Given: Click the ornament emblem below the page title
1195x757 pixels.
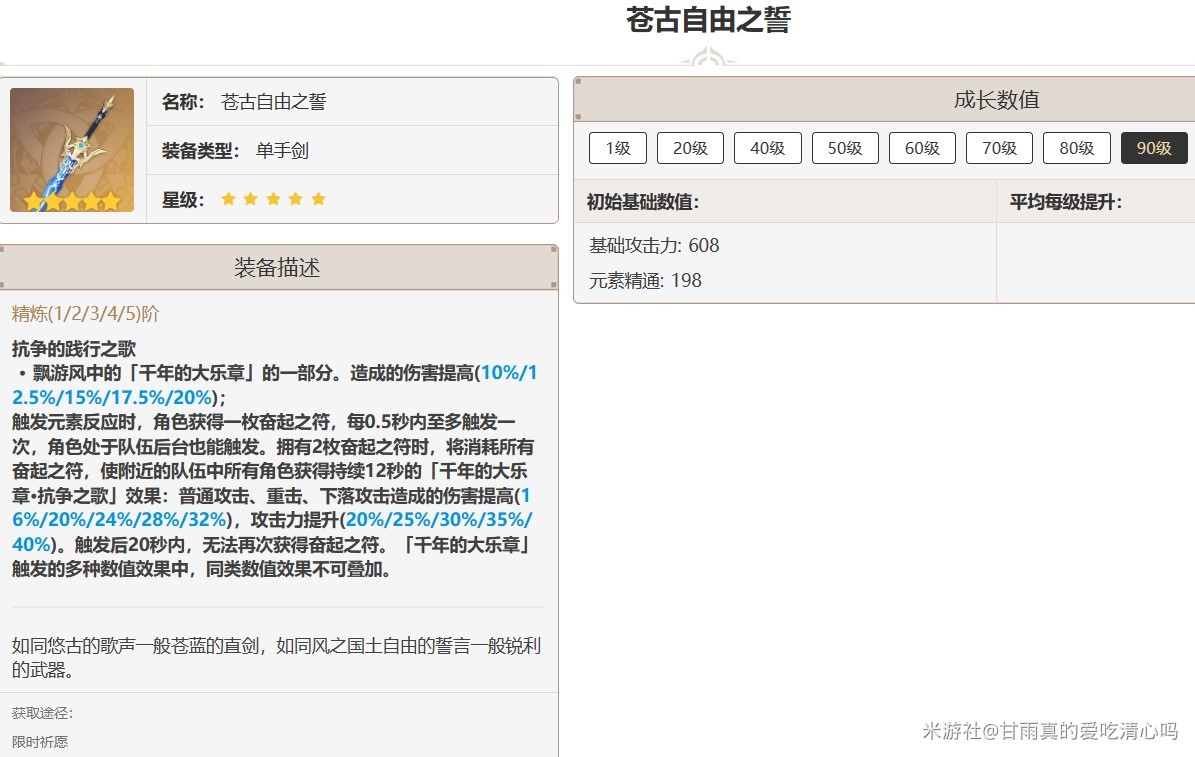Looking at the screenshot, I should pyautogui.click(x=708, y=59).
